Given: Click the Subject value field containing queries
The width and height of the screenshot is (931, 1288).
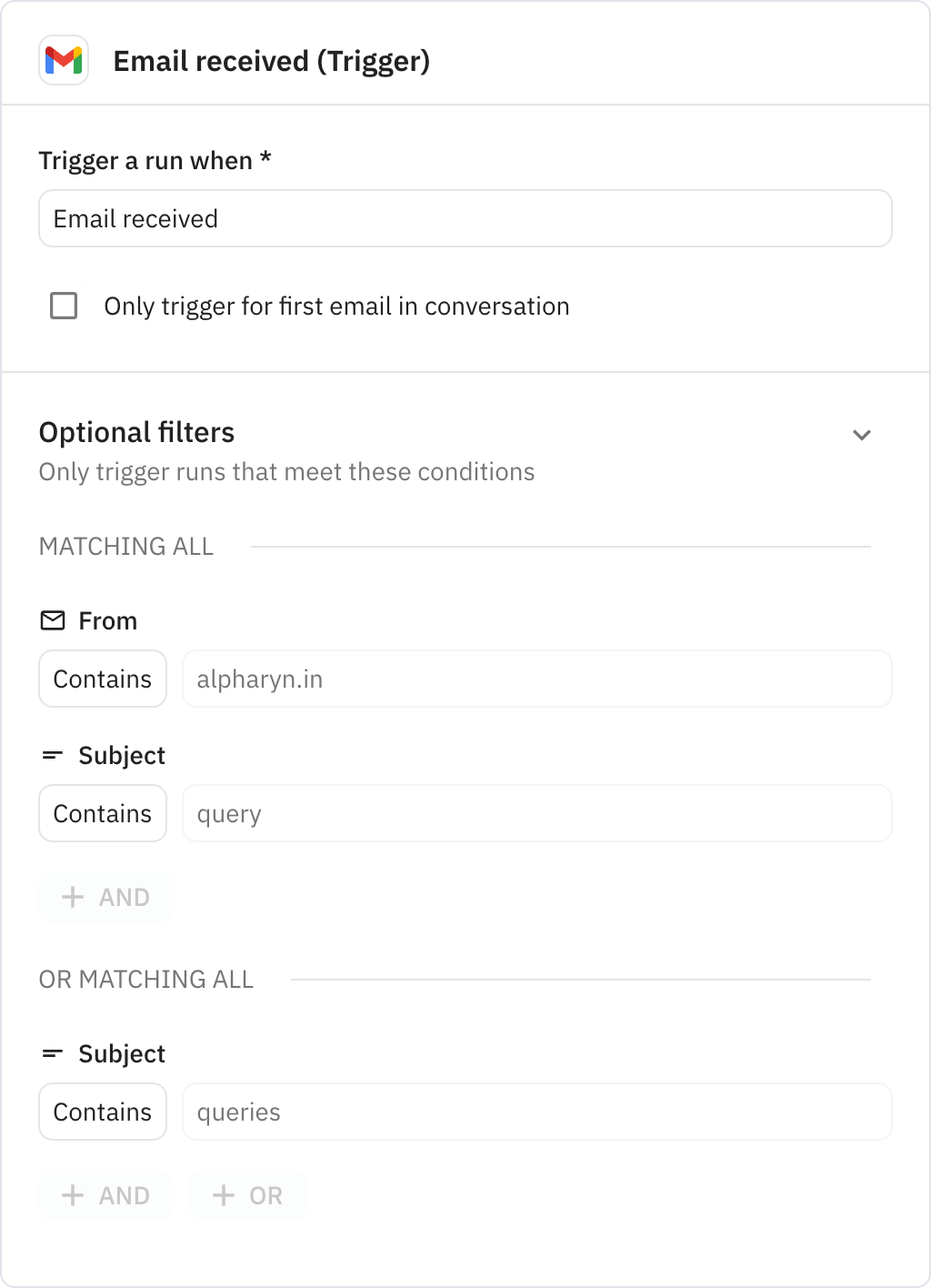Looking at the screenshot, I should [x=536, y=1112].
